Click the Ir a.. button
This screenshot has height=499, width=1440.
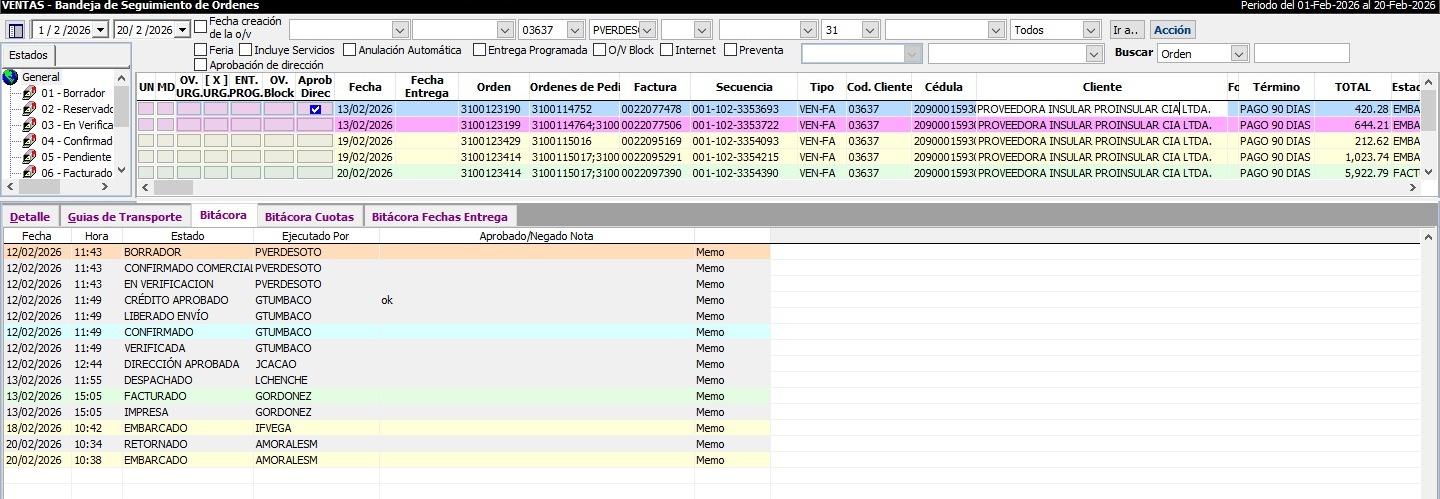point(1126,30)
